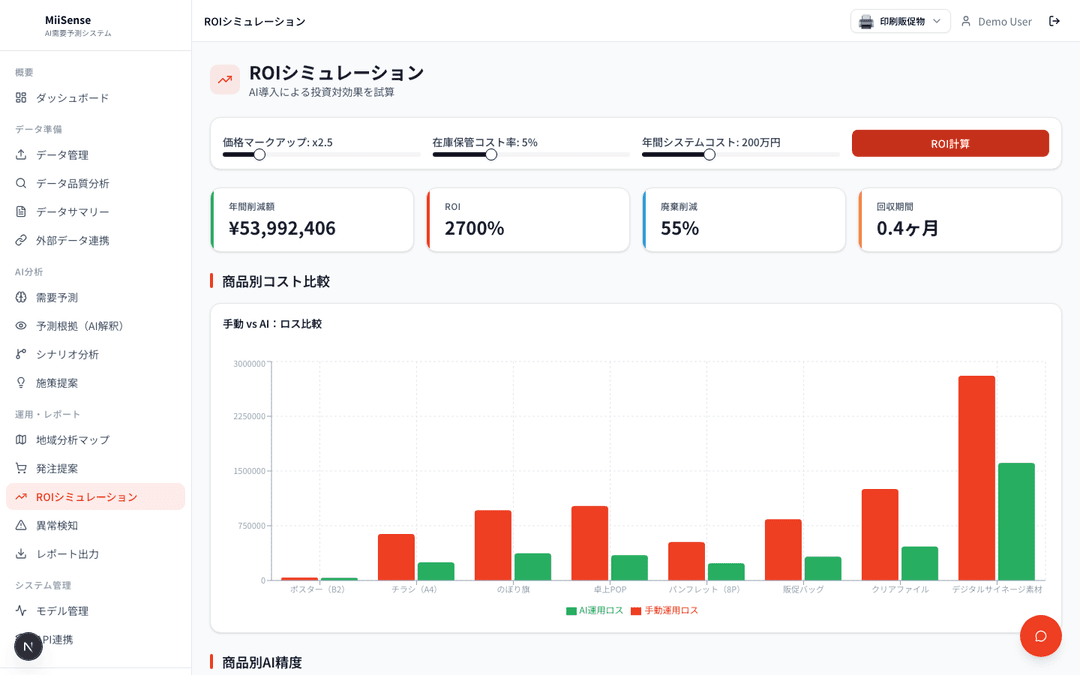
Task: Click the green クリアファイル bar
Action: tap(920, 563)
